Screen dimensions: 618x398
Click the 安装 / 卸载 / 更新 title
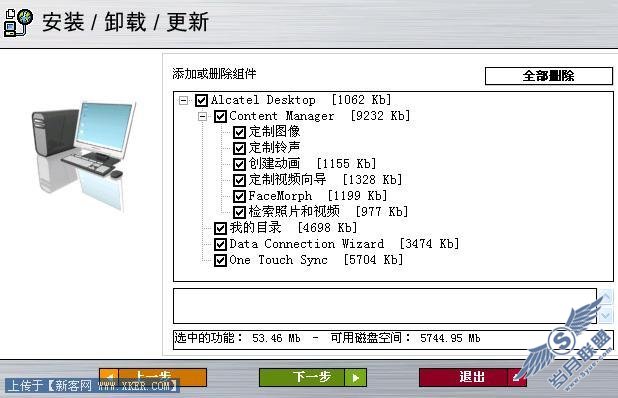click(125, 22)
